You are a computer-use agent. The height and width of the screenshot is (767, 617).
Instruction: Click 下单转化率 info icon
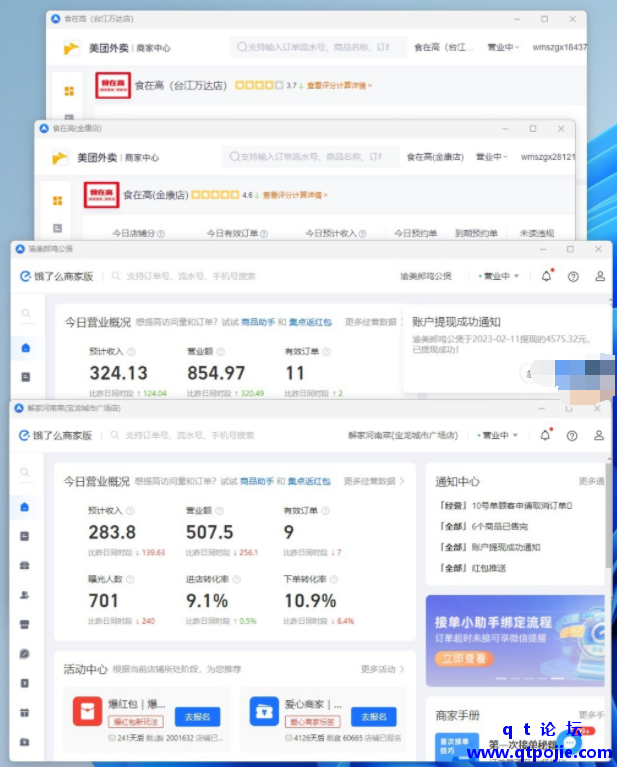334,579
